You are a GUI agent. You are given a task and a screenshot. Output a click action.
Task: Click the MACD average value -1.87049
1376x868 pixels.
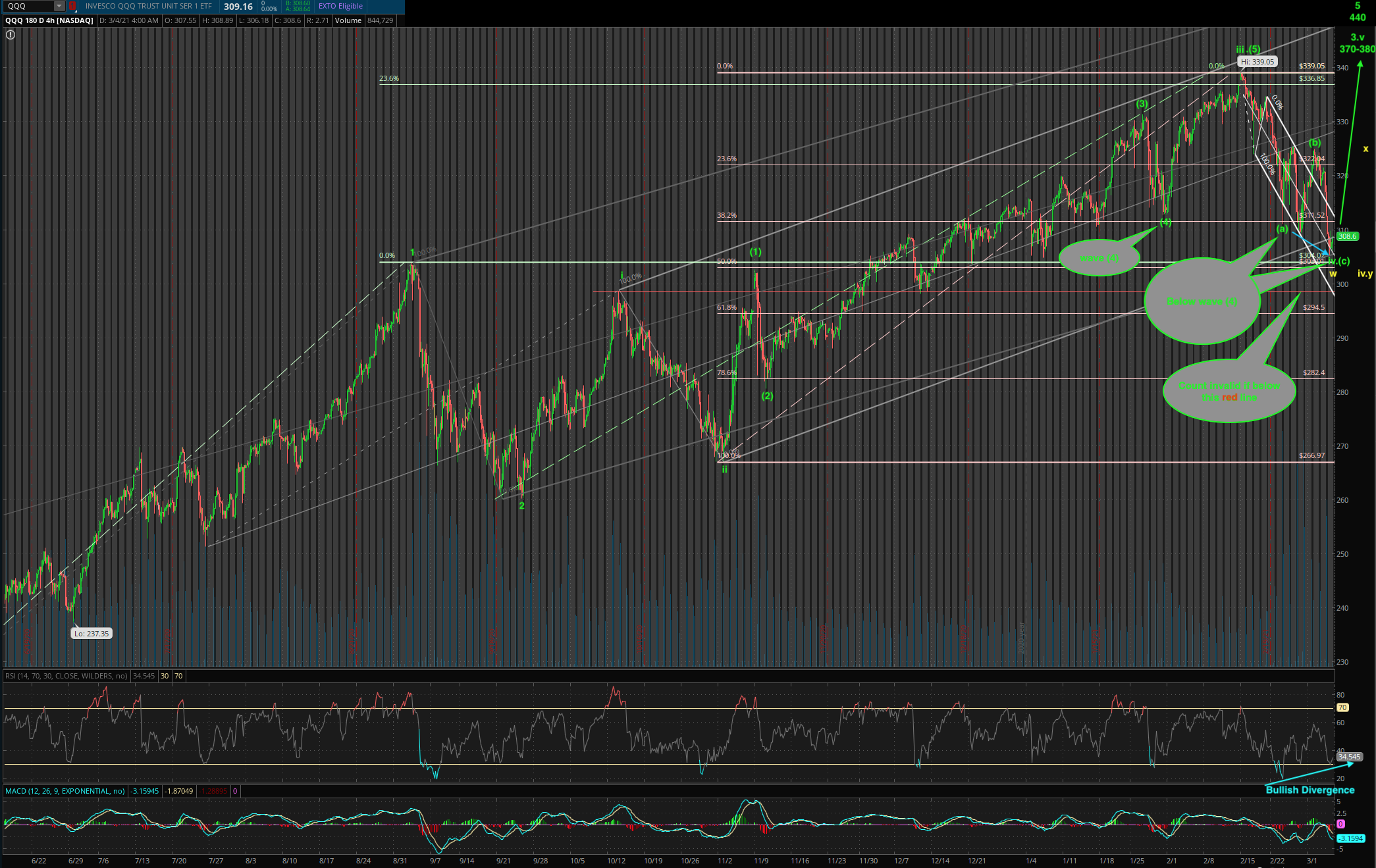179,791
